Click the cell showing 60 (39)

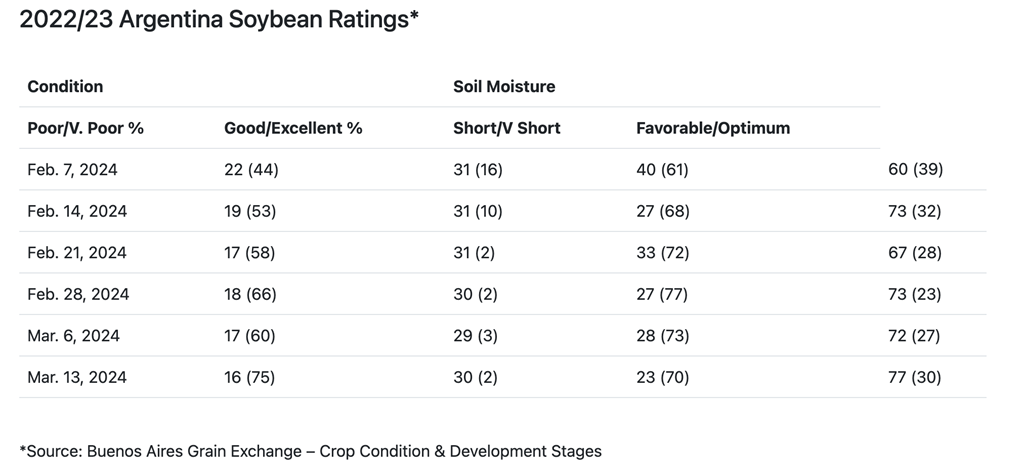pos(915,170)
